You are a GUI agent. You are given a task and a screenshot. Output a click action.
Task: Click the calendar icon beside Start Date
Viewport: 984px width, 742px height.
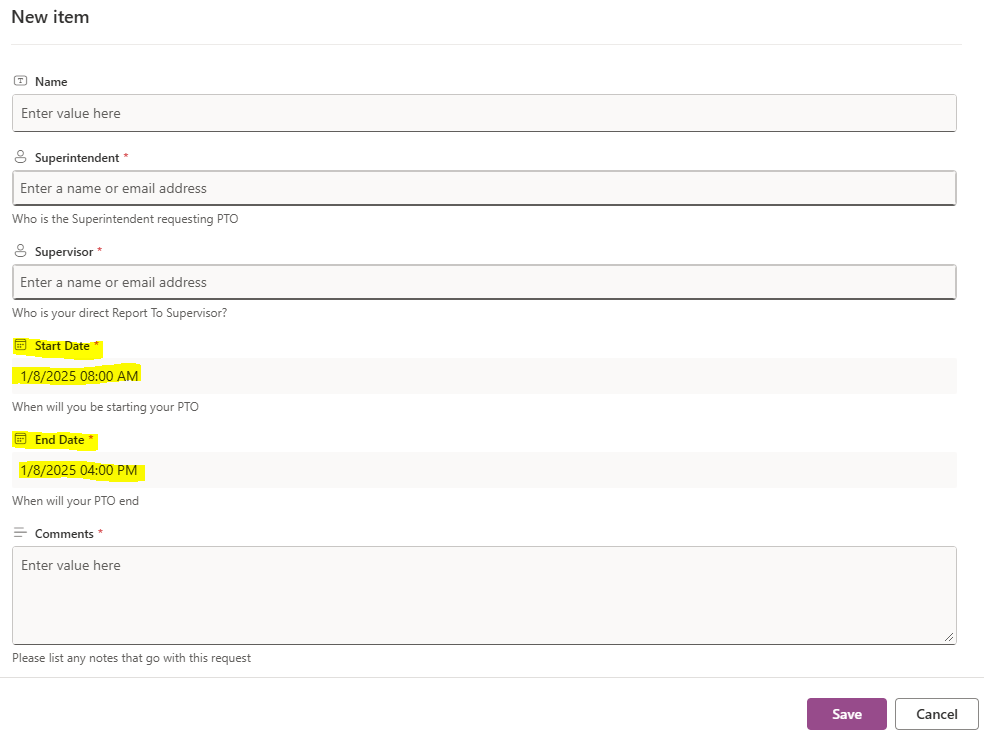(x=20, y=345)
